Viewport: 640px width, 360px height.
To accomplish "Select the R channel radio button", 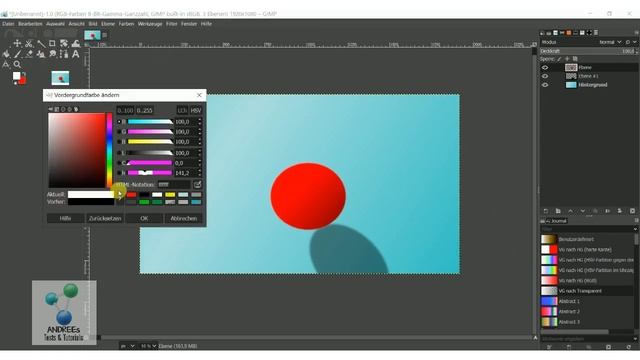I will click(x=119, y=122).
